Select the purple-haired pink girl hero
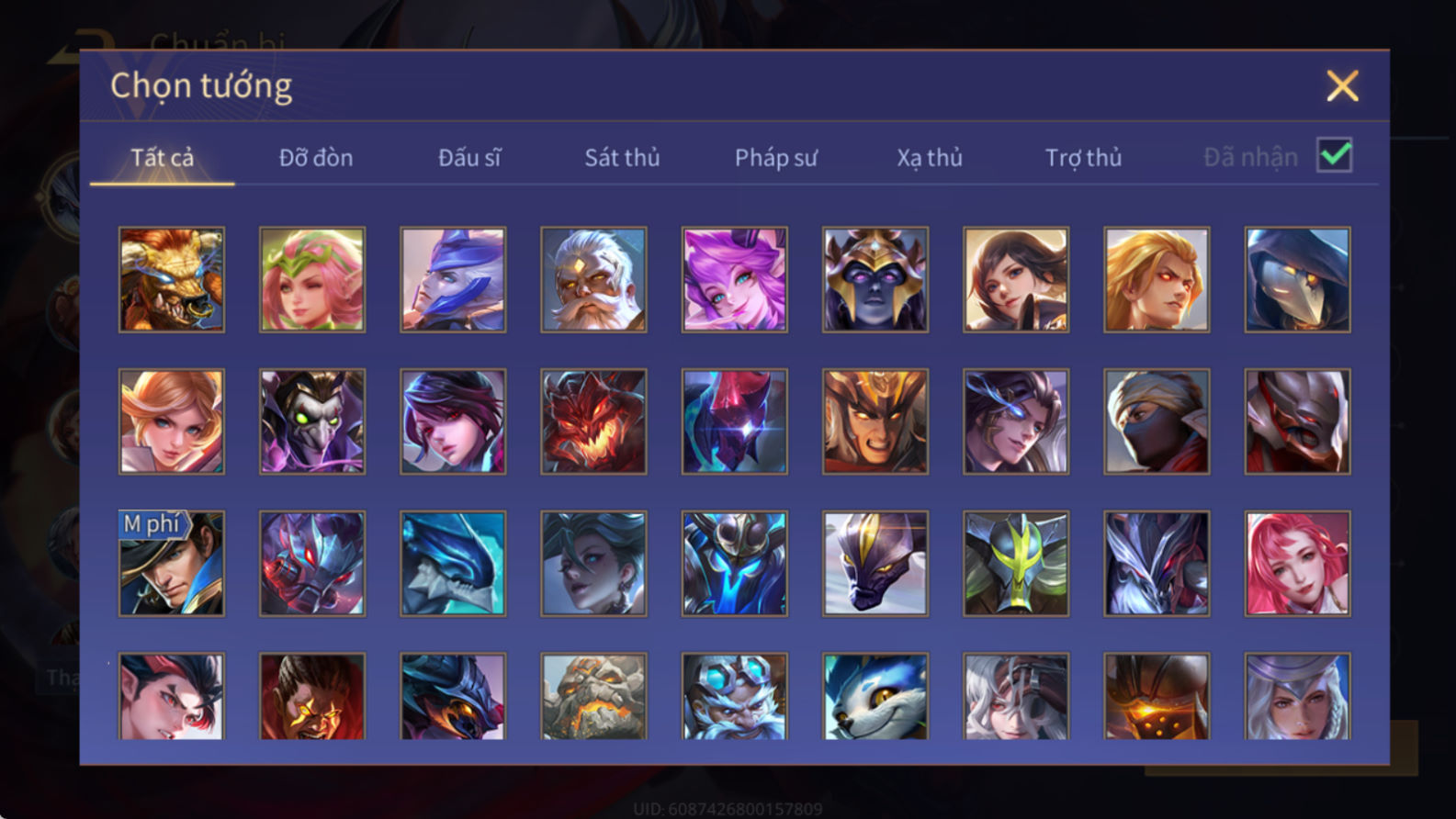Image resolution: width=1456 pixels, height=819 pixels. coord(734,279)
